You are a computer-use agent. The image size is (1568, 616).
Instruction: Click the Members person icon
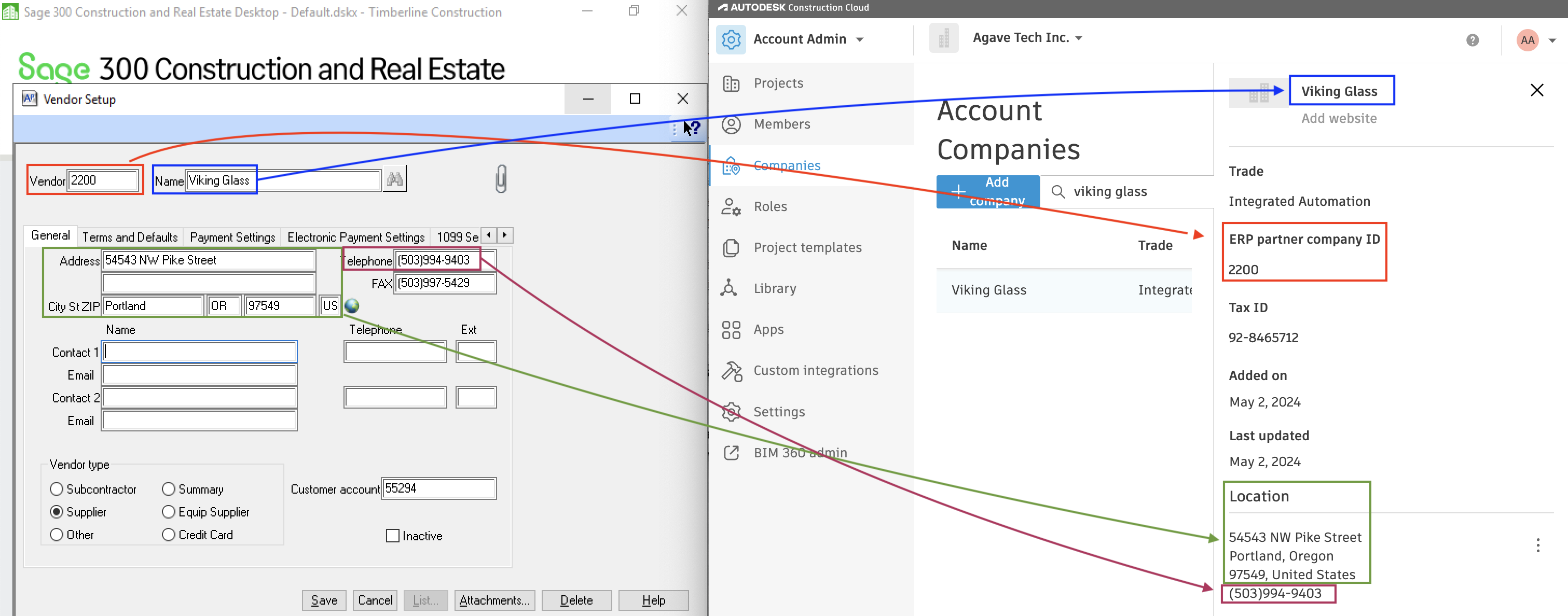(x=731, y=124)
